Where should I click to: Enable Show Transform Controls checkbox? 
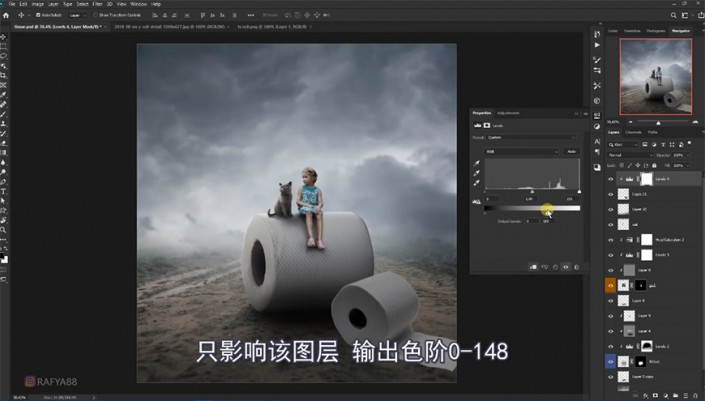95,15
